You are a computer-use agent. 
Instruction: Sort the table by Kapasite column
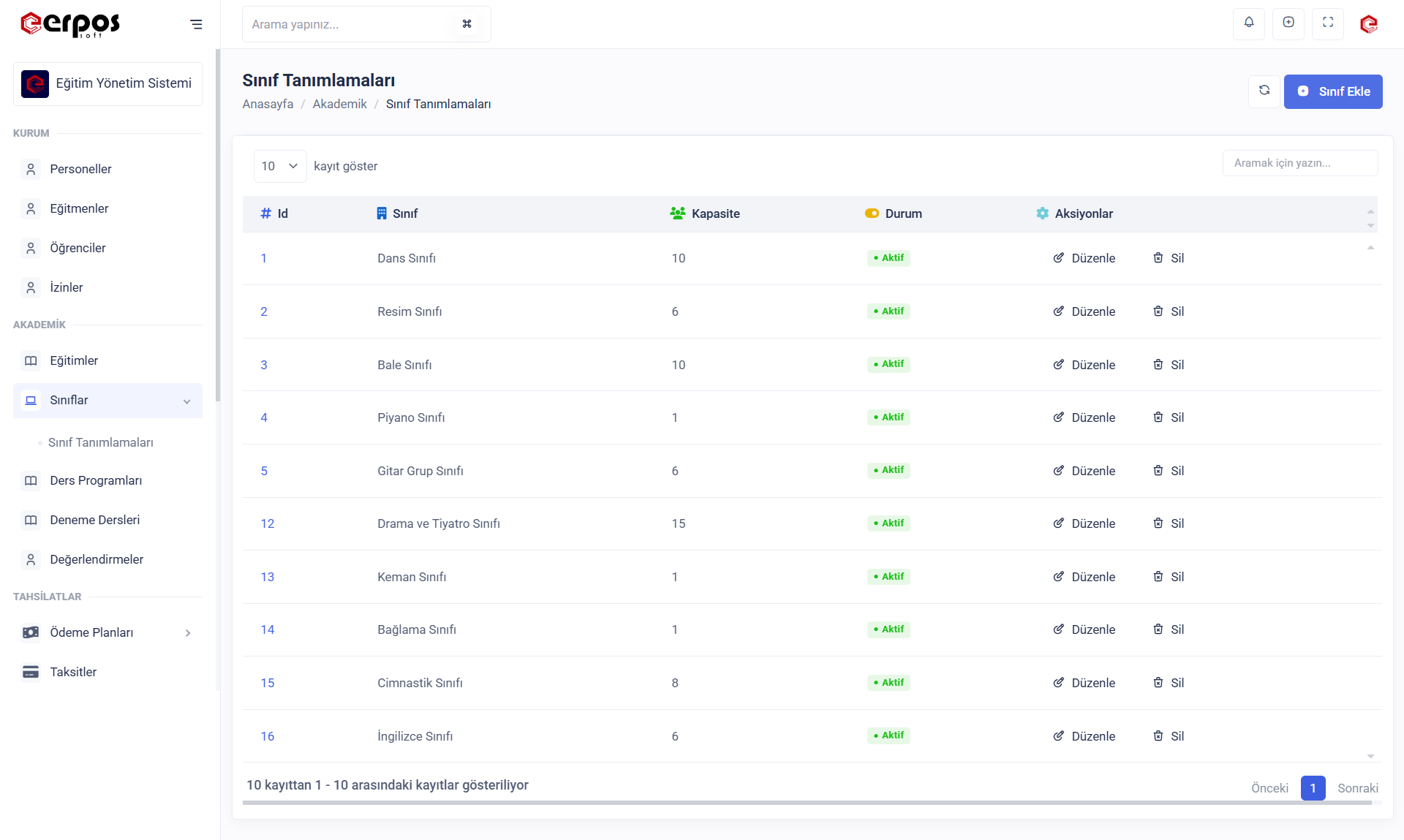point(715,213)
